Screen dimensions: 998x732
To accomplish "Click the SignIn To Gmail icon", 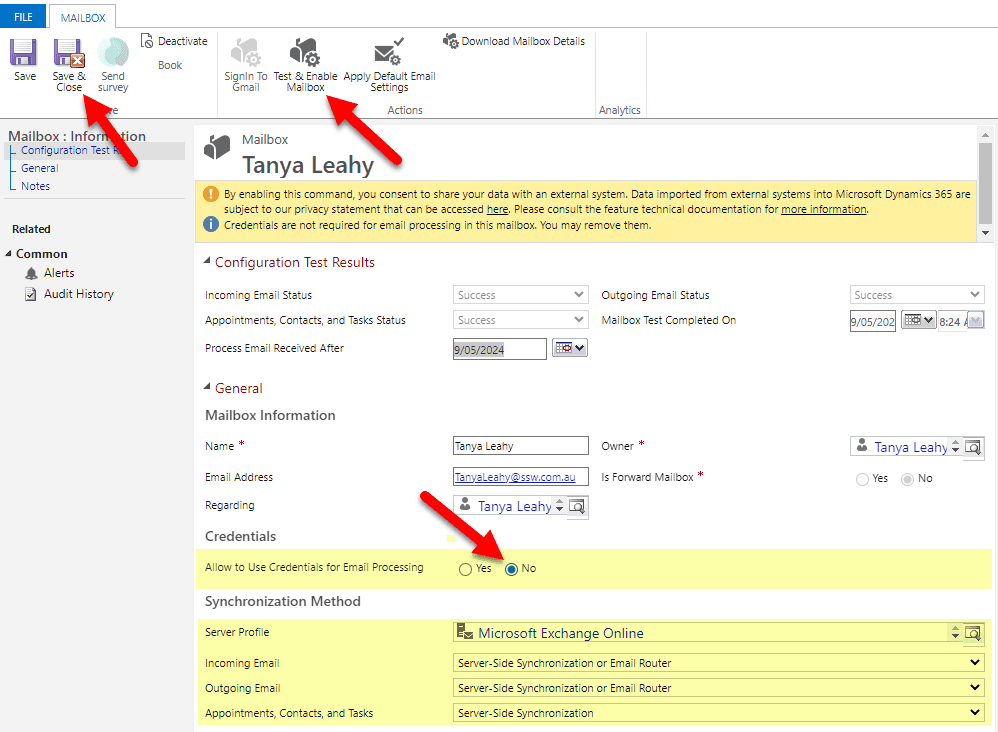I will pyautogui.click(x=245, y=53).
